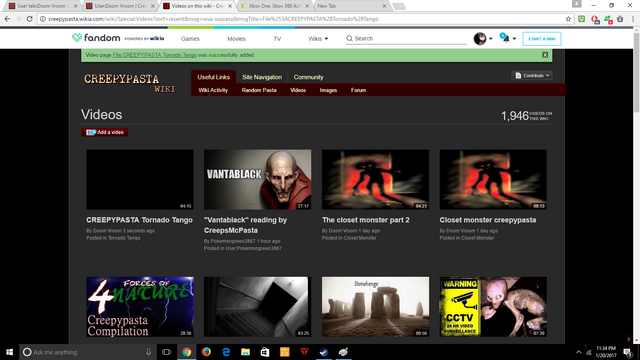Open Steam from the taskbar
This screenshot has height=360, width=640.
(x=324, y=352)
